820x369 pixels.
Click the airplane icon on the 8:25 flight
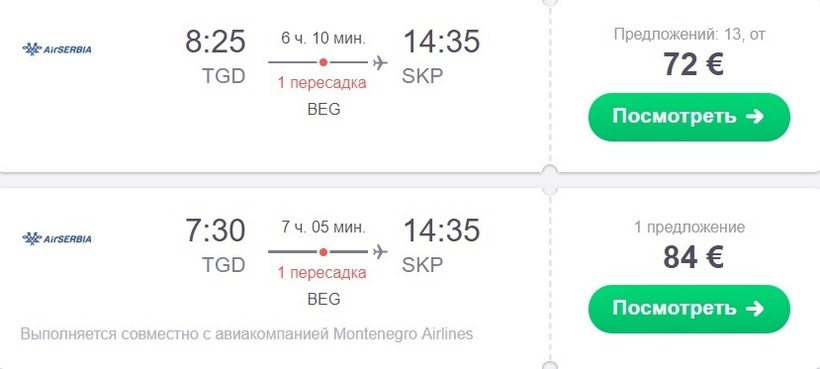[380, 62]
